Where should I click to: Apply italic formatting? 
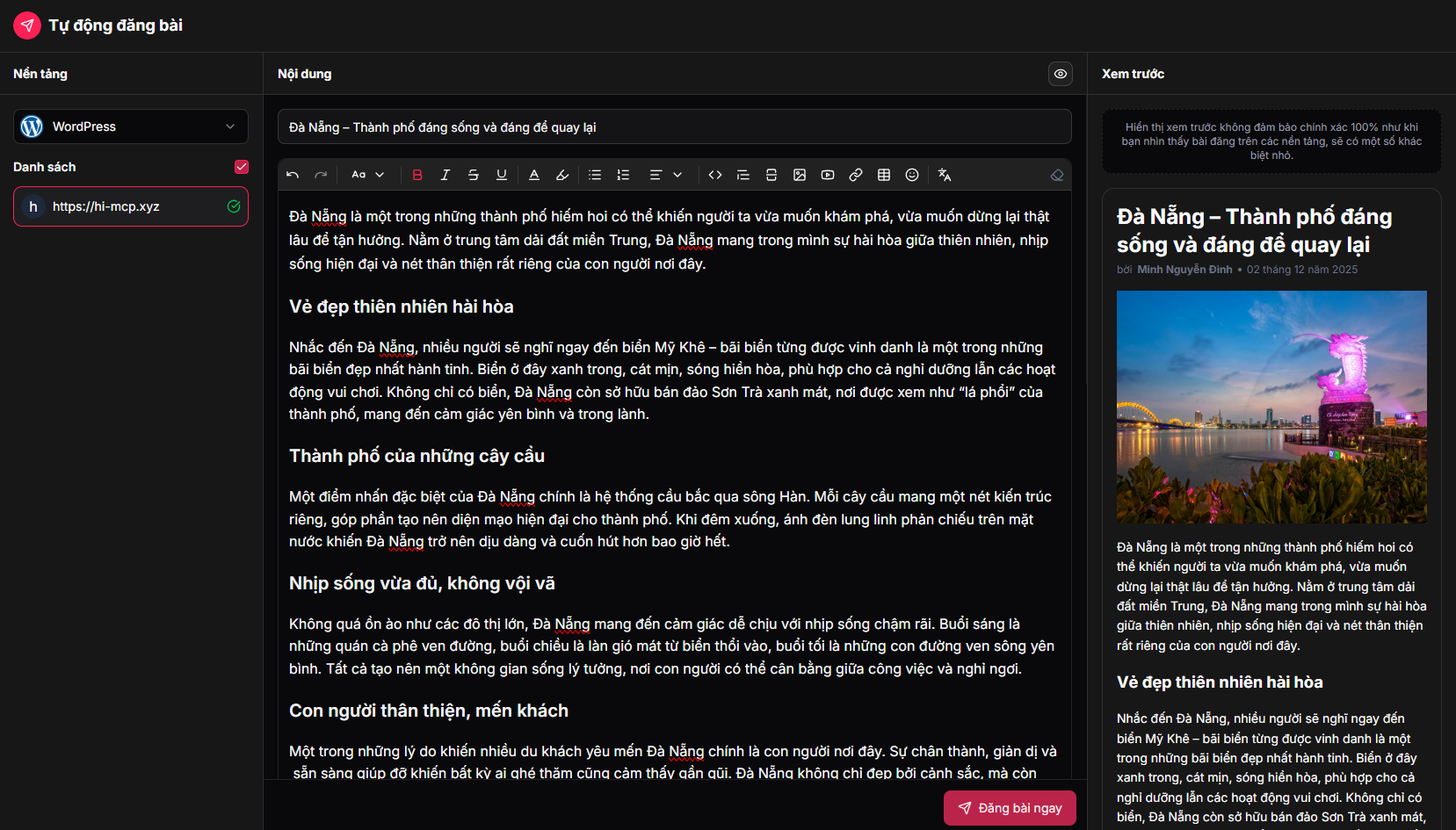coord(445,175)
